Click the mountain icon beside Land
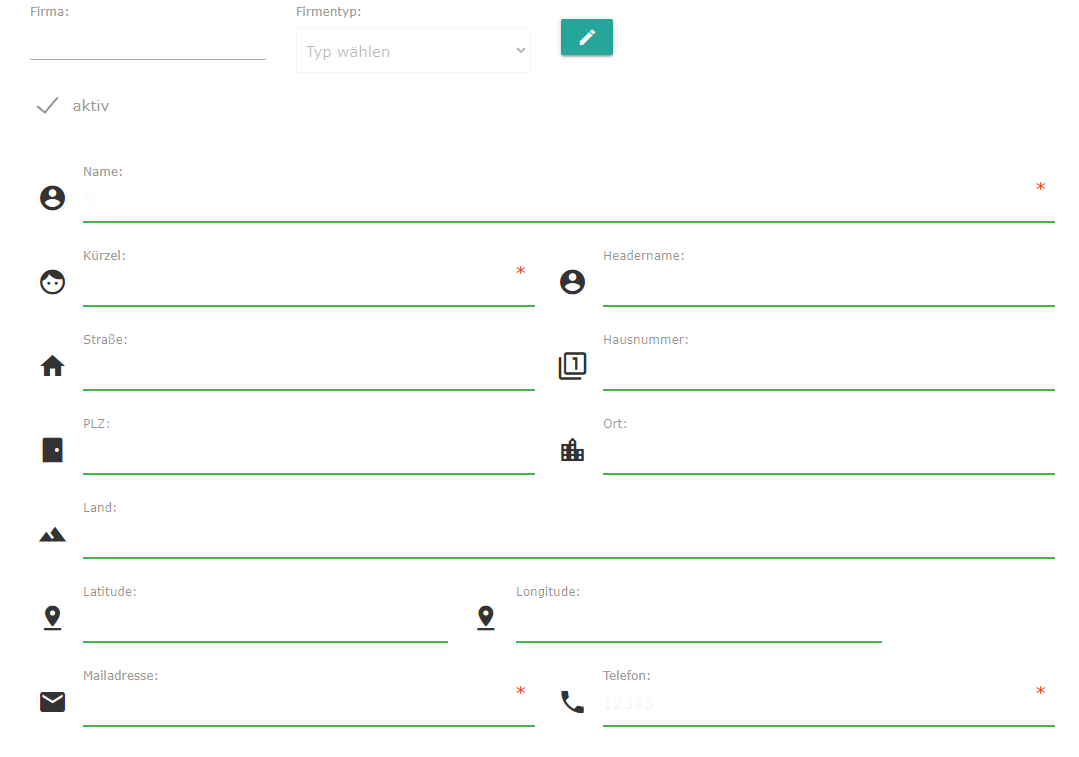This screenshot has width=1079, height=757. [x=52, y=534]
